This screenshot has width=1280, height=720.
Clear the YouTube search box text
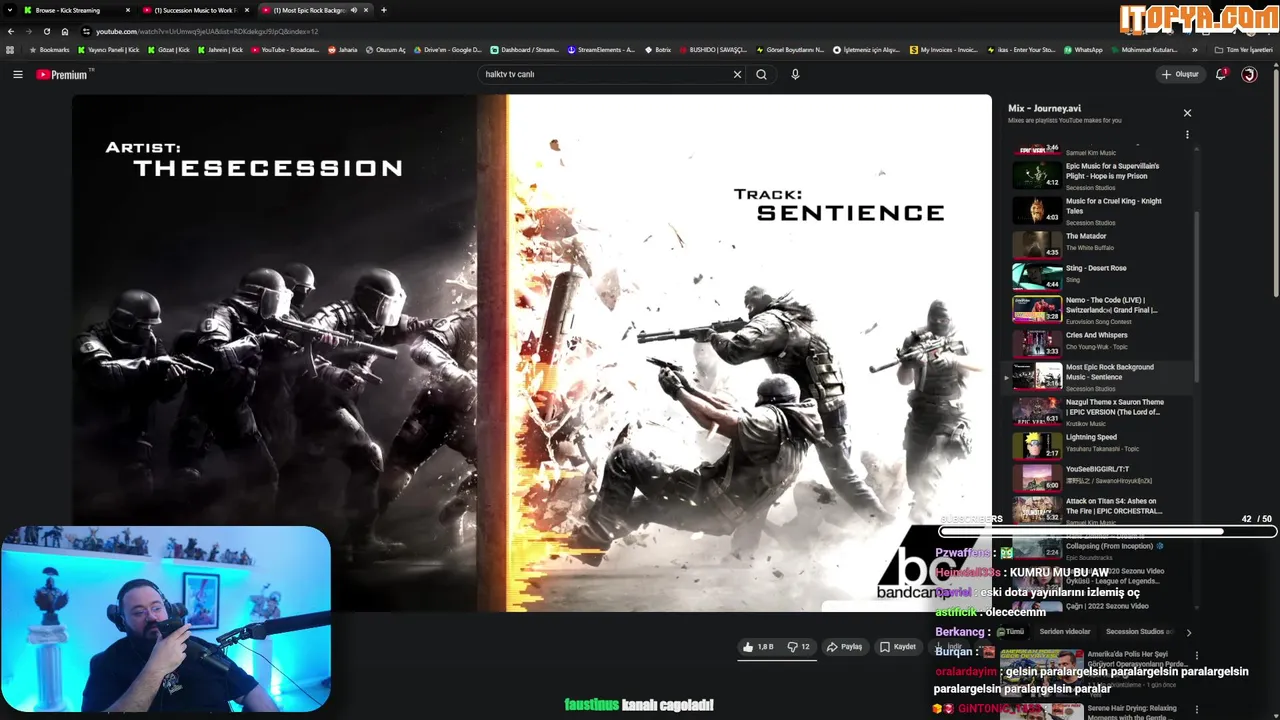click(x=737, y=74)
